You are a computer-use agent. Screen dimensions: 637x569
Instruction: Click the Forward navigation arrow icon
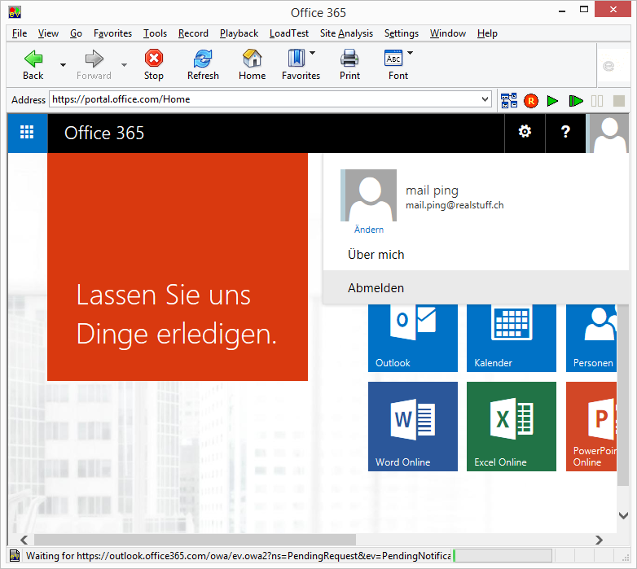pyautogui.click(x=94, y=59)
